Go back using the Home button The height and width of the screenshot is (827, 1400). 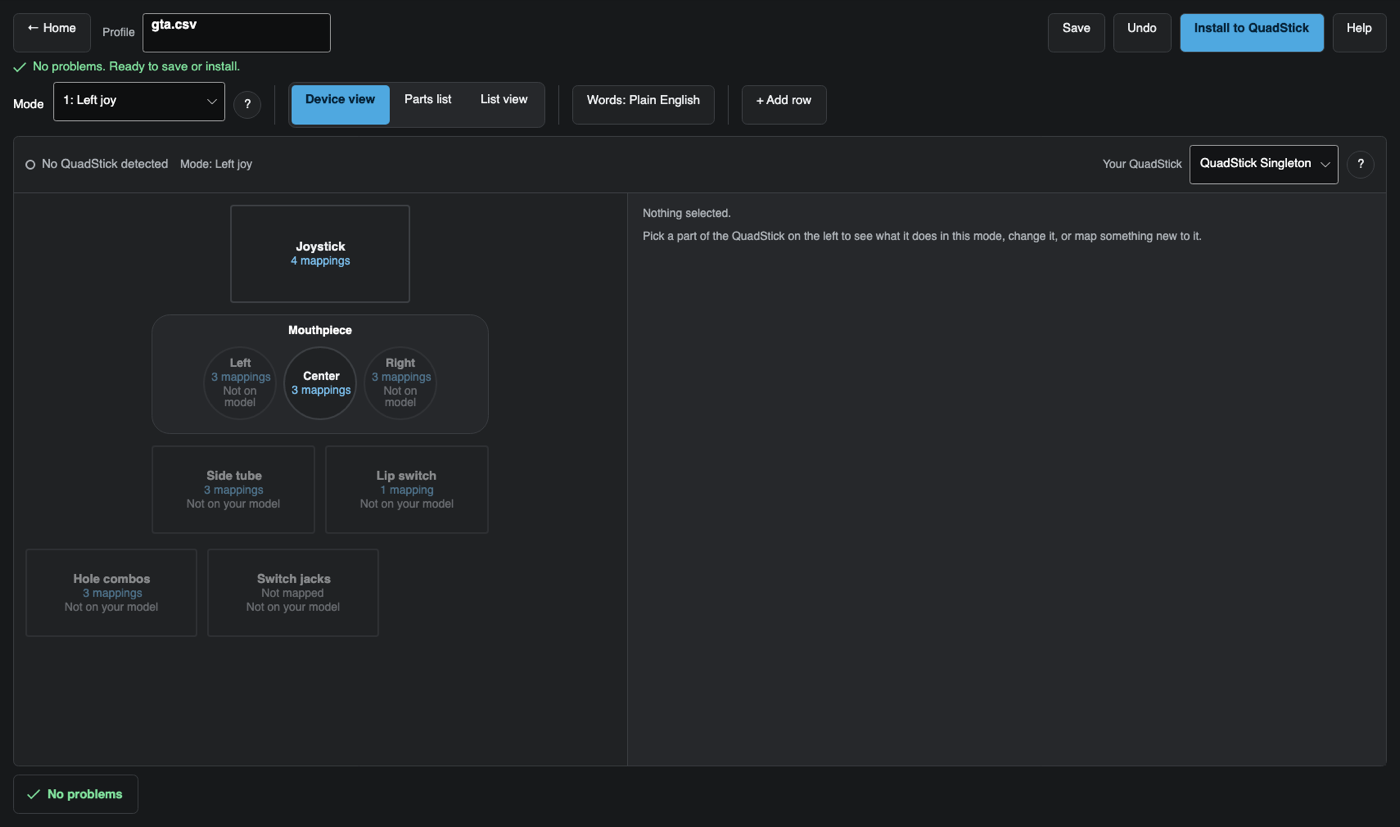[52, 33]
